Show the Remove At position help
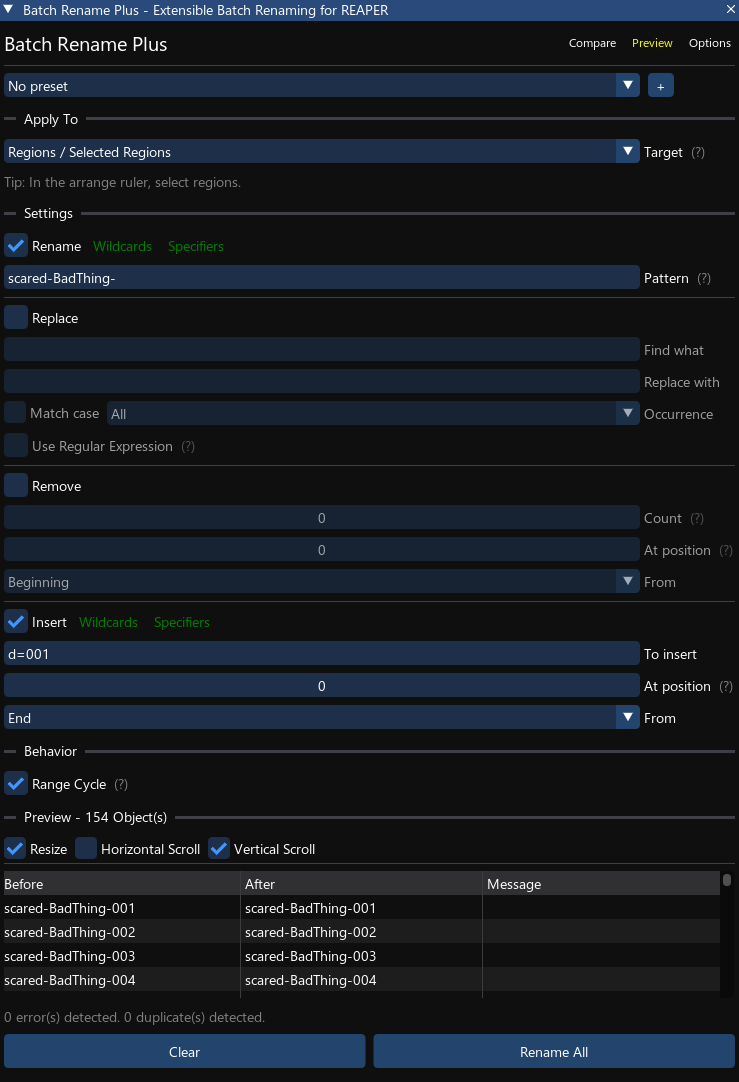739x1082 pixels. click(725, 551)
